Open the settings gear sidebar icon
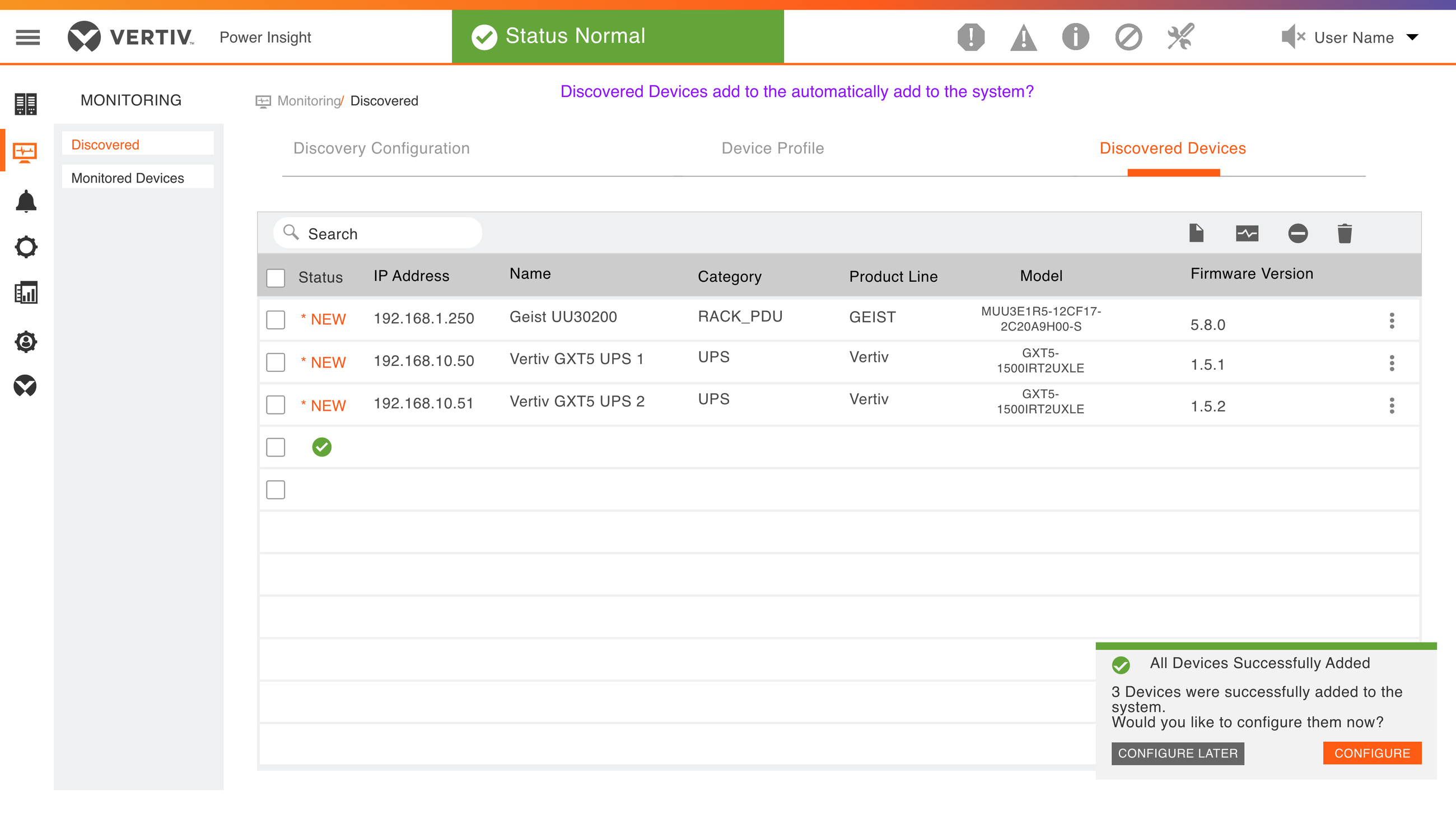The height and width of the screenshot is (819, 1456). [26, 246]
